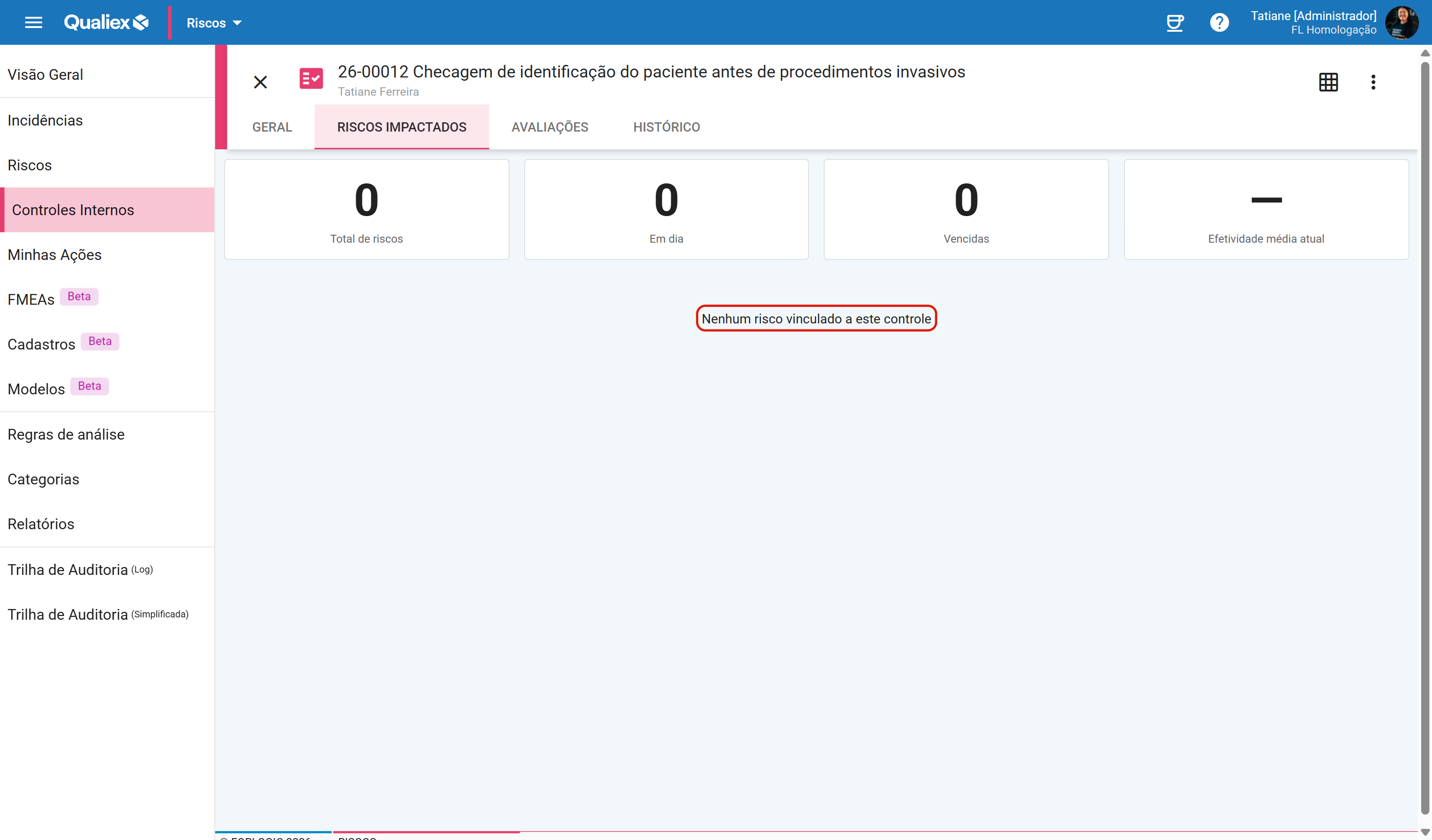This screenshot has height=840, width=1432.
Task: Click the Em dia card
Action: 666,209
